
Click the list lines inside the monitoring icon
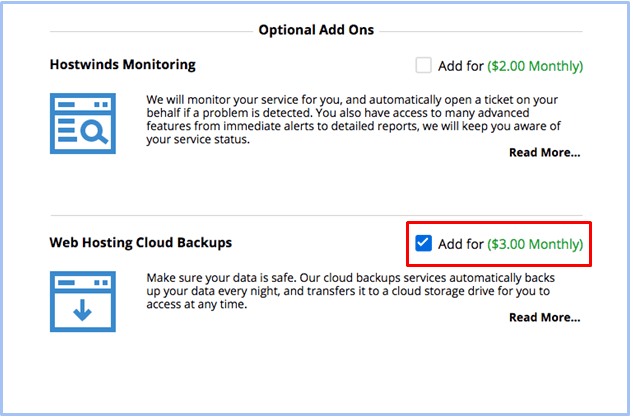pos(67,130)
